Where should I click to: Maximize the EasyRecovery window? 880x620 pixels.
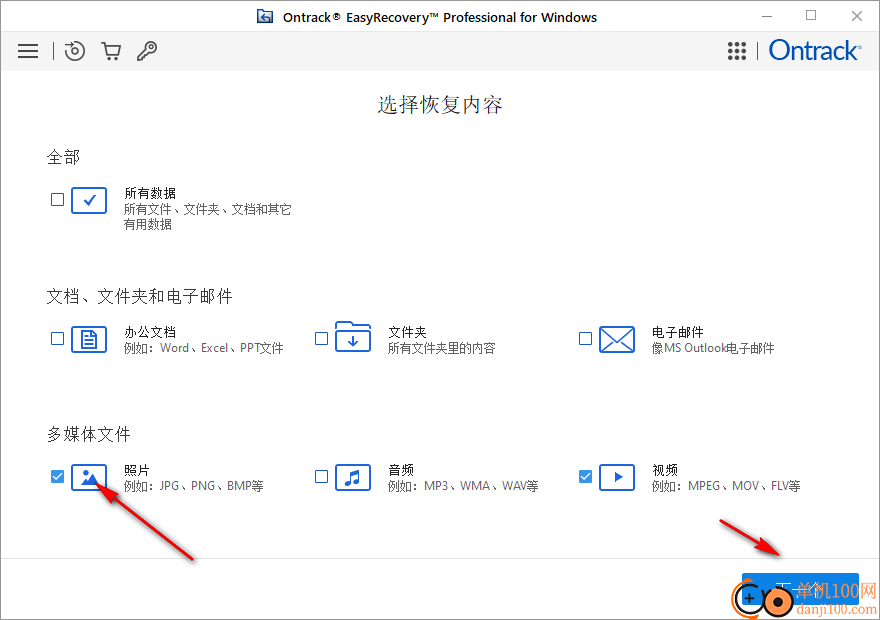point(811,16)
